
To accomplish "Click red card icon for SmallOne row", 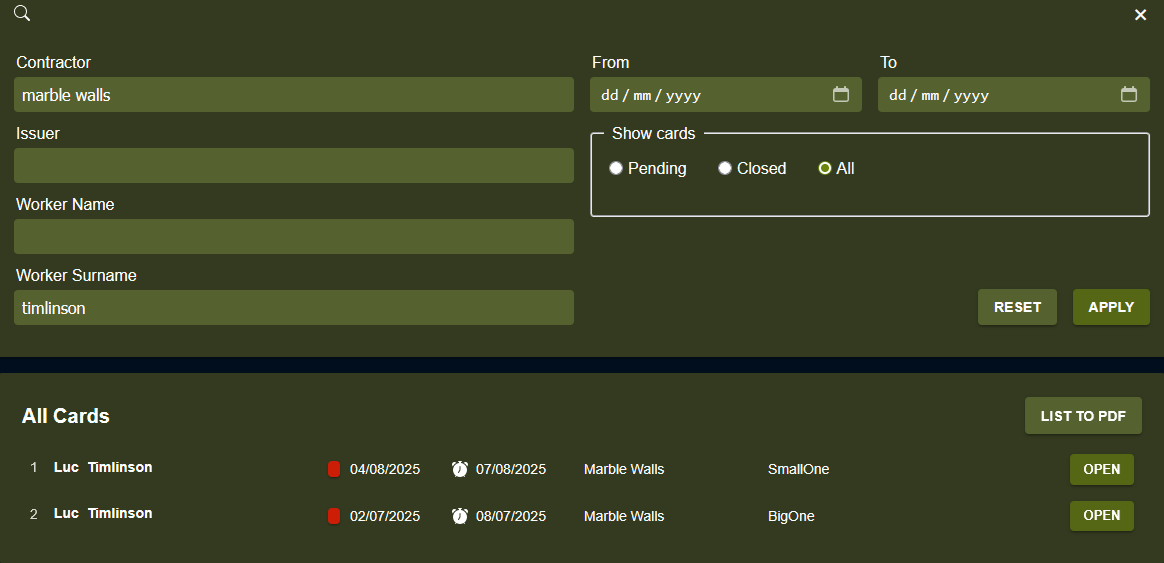I will pyautogui.click(x=334, y=469).
